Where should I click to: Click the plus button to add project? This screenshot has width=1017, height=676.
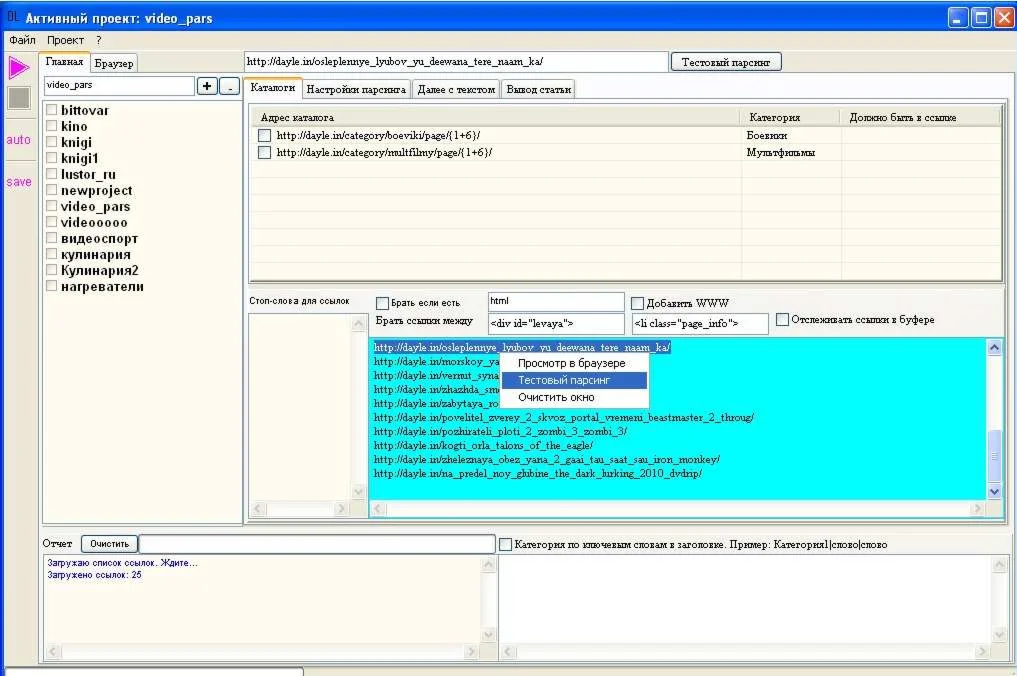coord(207,86)
